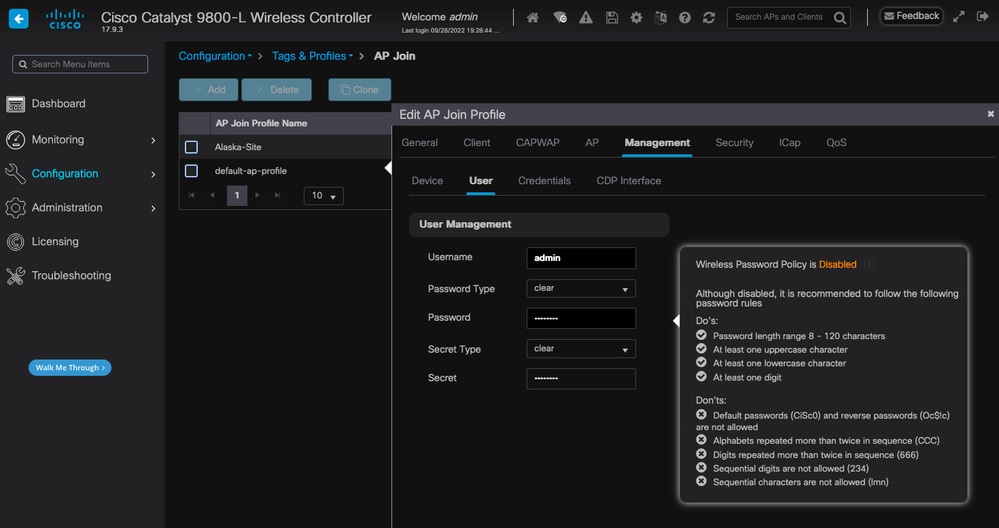This screenshot has width=999, height=528.
Task: Switch to the Security tab
Action: click(x=734, y=143)
